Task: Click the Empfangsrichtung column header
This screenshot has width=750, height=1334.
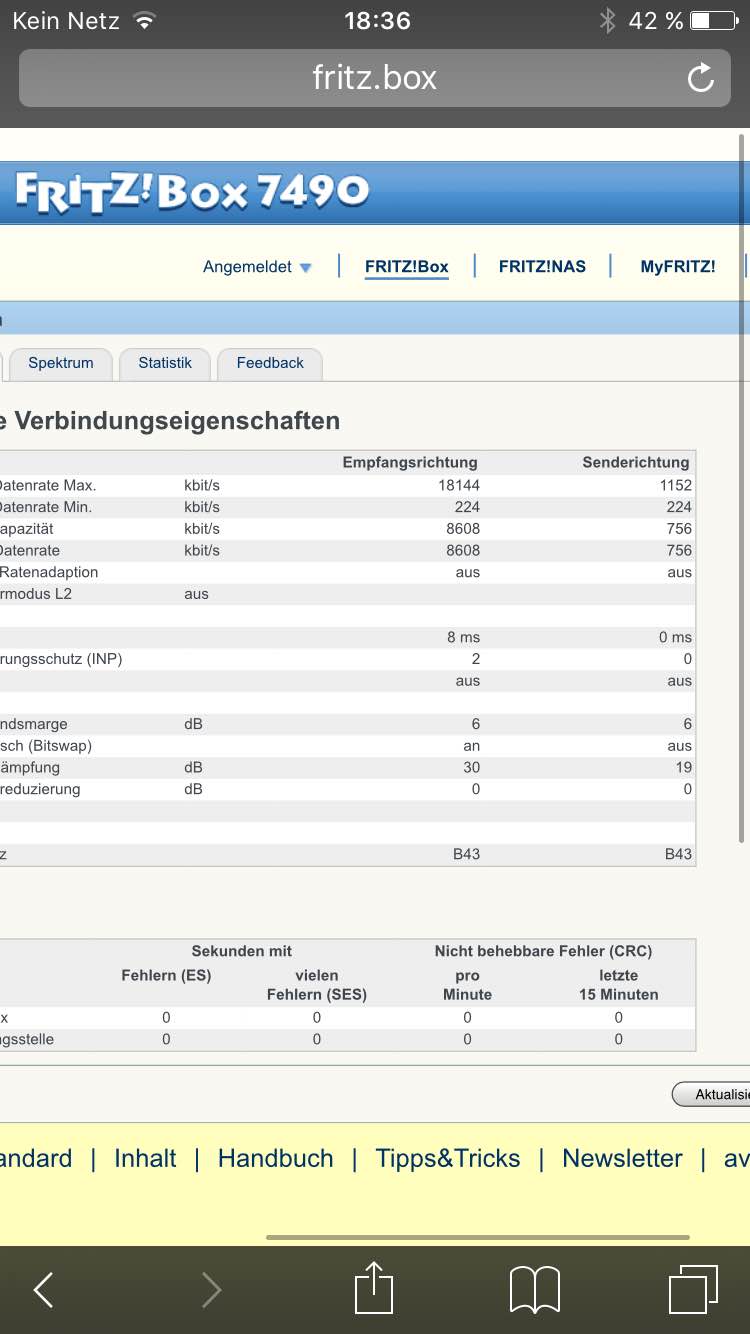Action: (410, 462)
